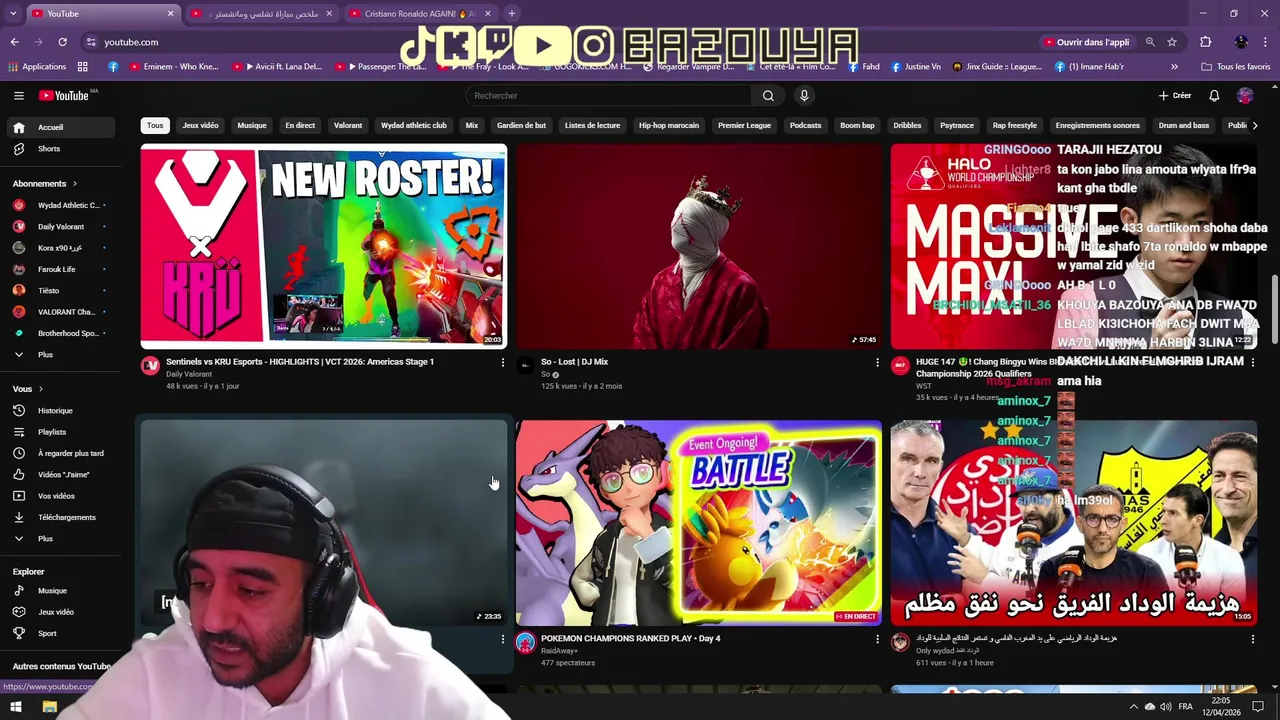Select the Valorant filter chip
This screenshot has height=720, width=1280.
(348, 125)
